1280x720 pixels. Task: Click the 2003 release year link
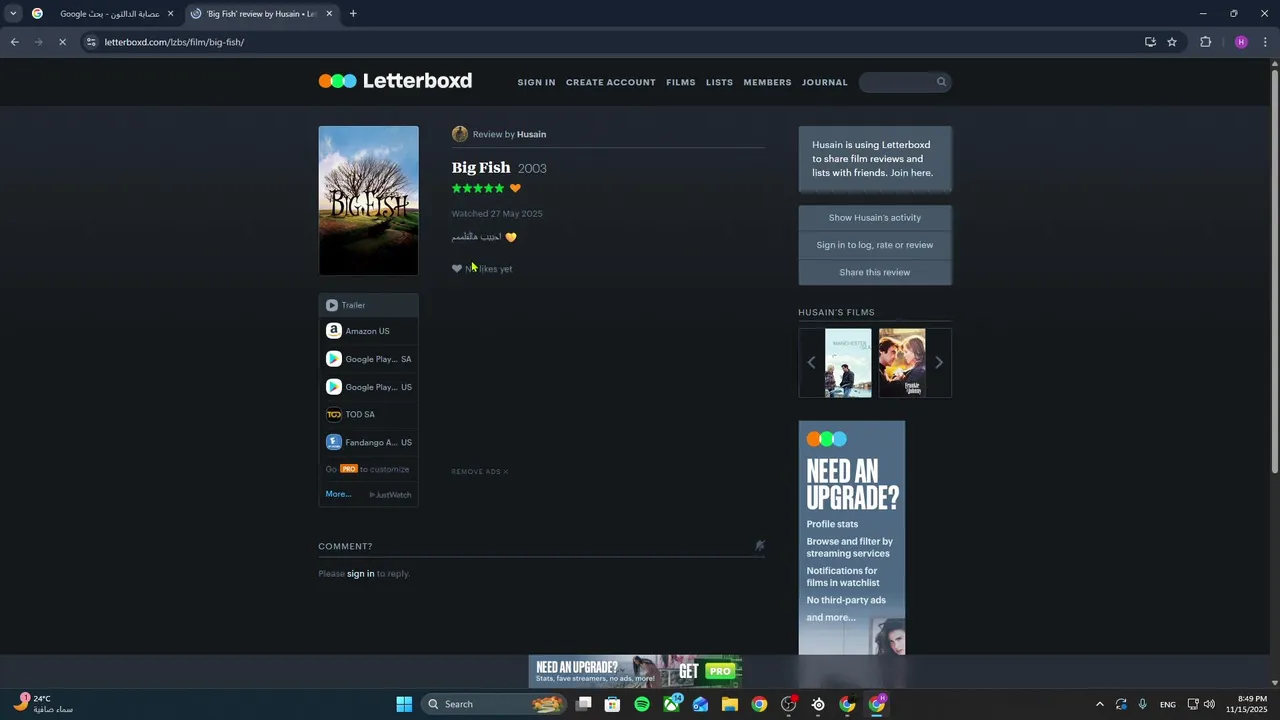click(532, 168)
